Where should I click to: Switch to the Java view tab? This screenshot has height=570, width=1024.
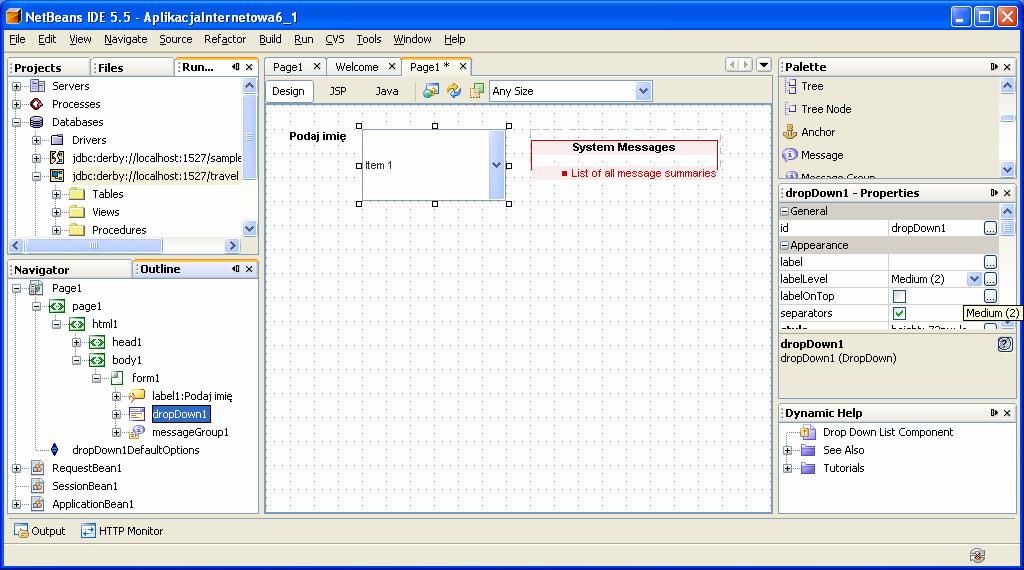click(387, 91)
